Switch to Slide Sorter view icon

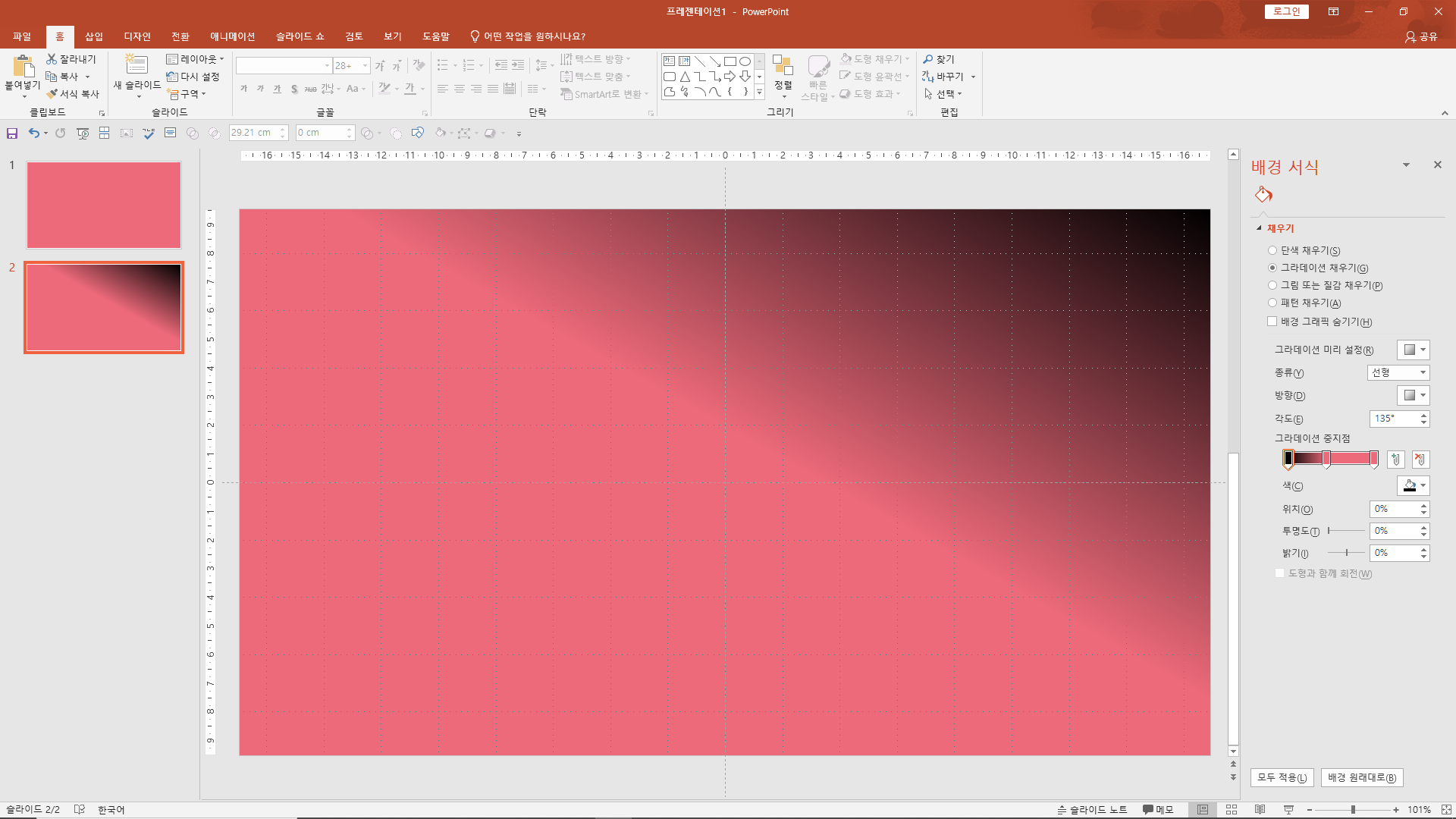click(x=1232, y=809)
